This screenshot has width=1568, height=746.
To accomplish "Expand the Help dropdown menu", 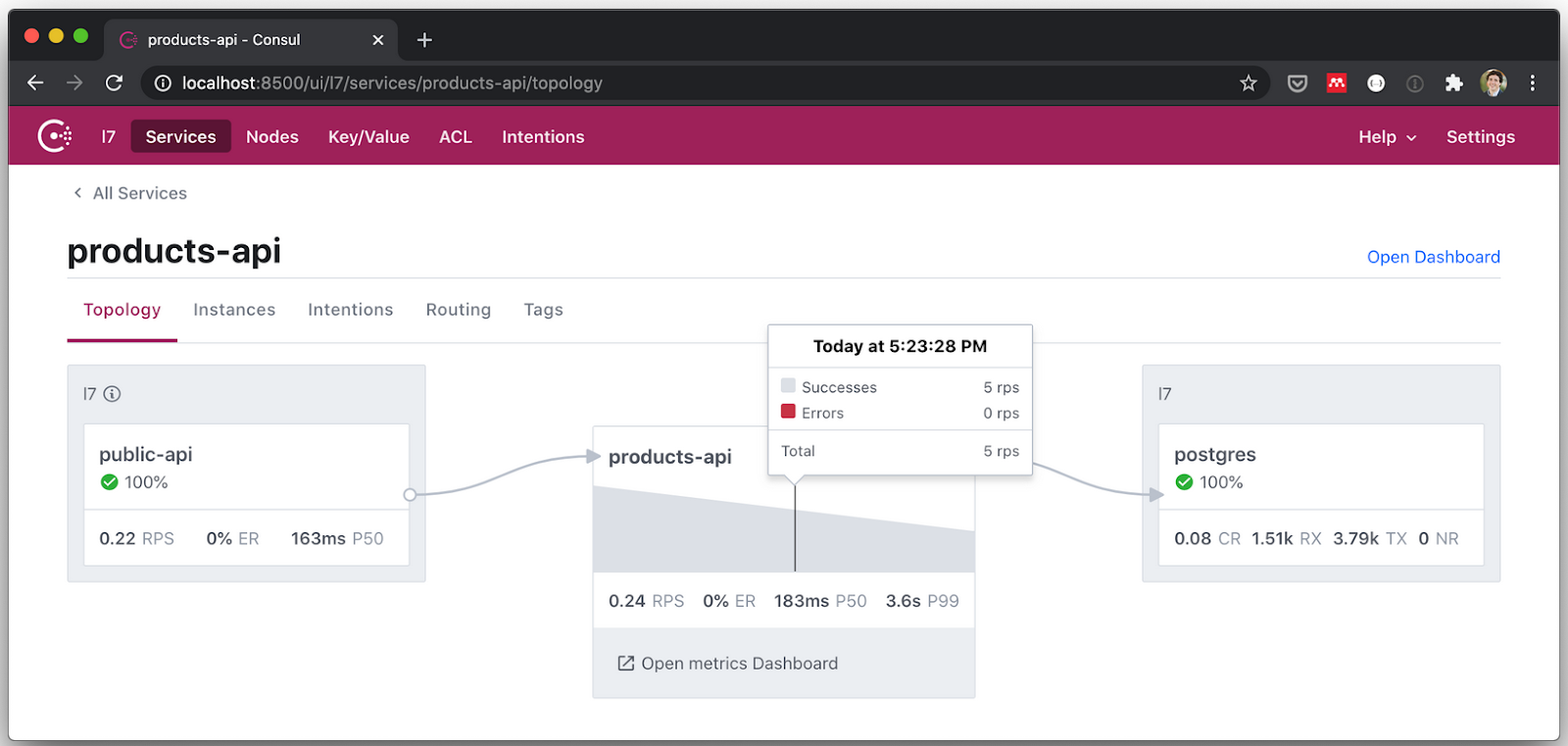I will pyautogui.click(x=1387, y=137).
